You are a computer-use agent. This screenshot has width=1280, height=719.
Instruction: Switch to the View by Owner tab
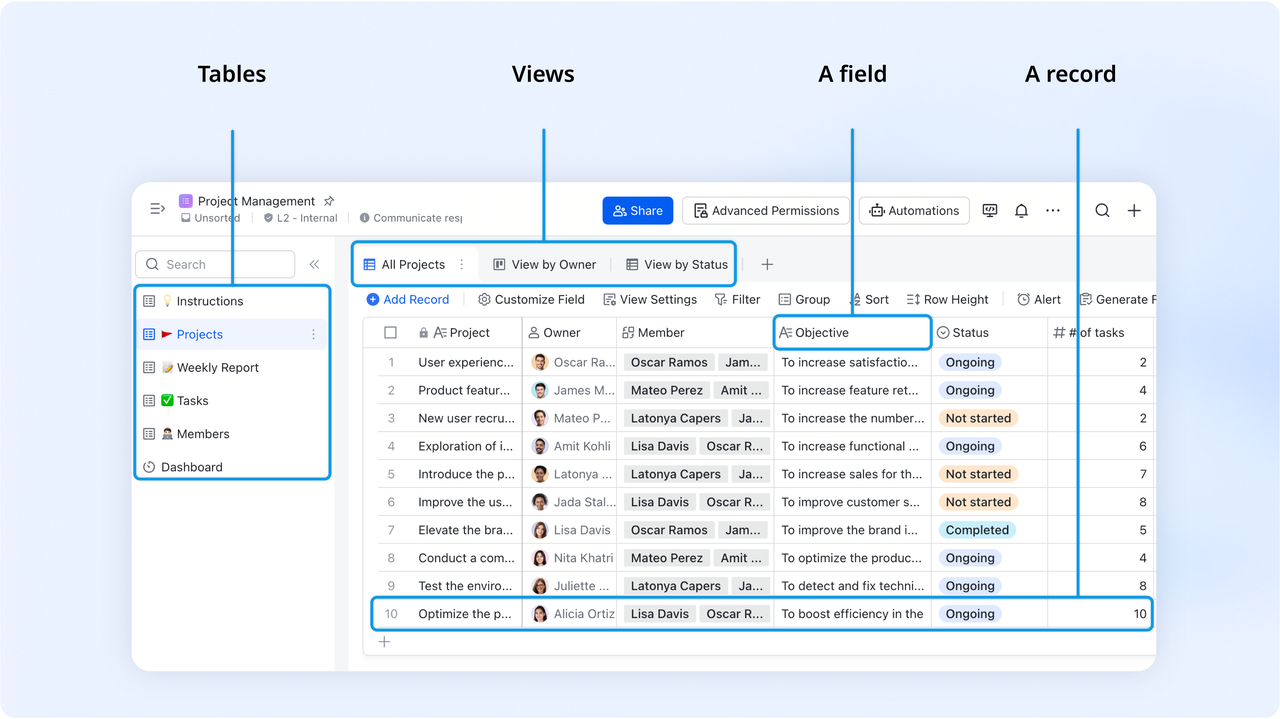(x=545, y=264)
